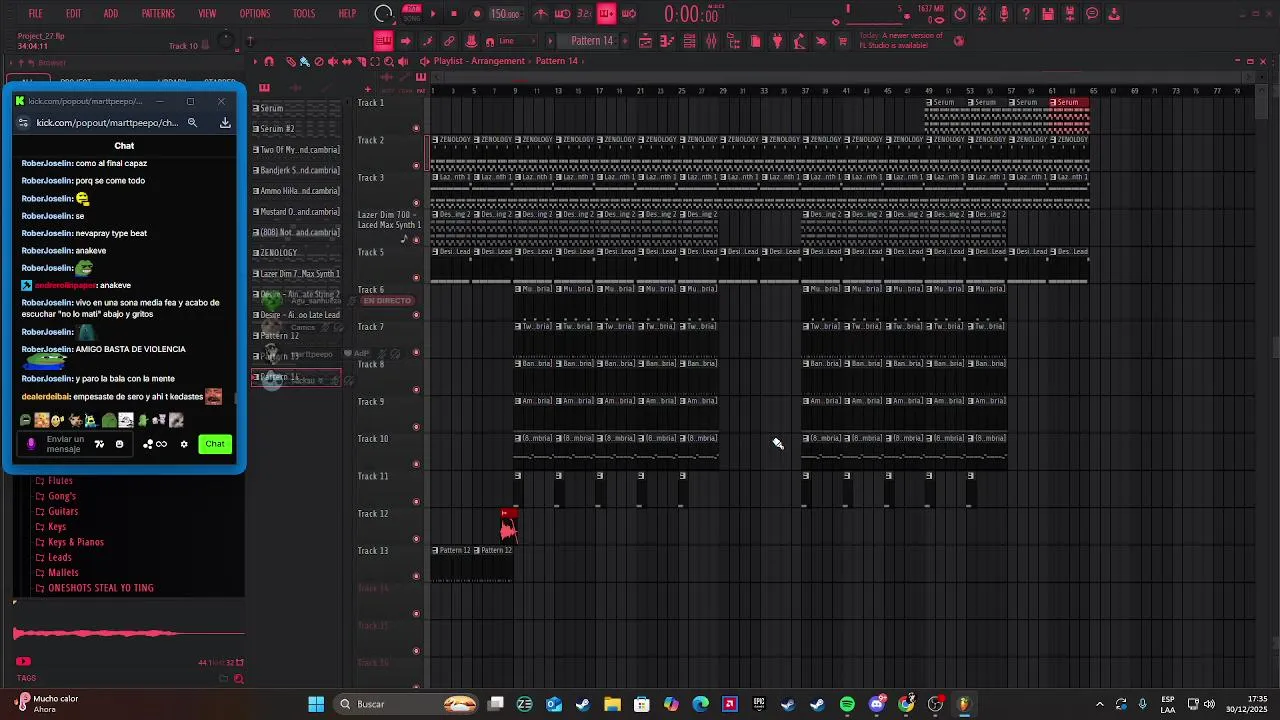The height and width of the screenshot is (720, 1280).
Task: Toggle the metronome button
Action: point(541,14)
